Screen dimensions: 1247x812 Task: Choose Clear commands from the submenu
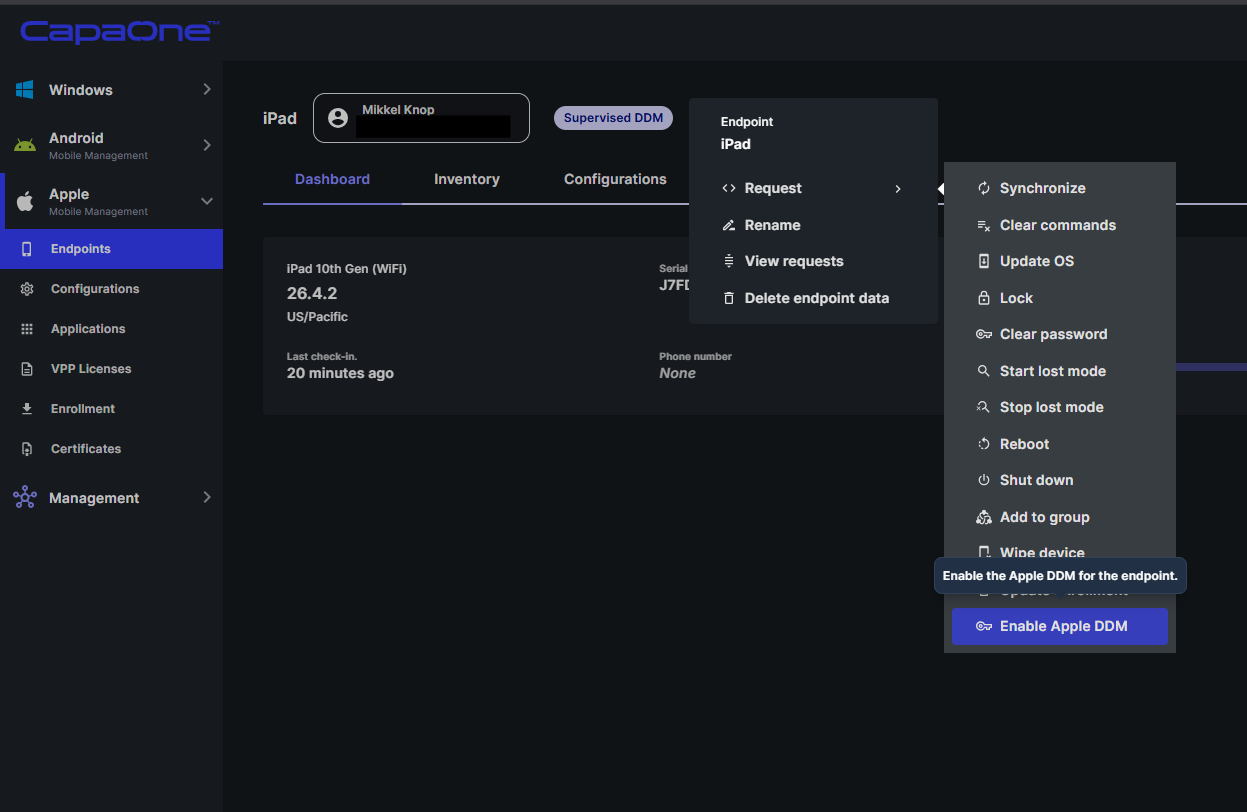[1060, 225]
